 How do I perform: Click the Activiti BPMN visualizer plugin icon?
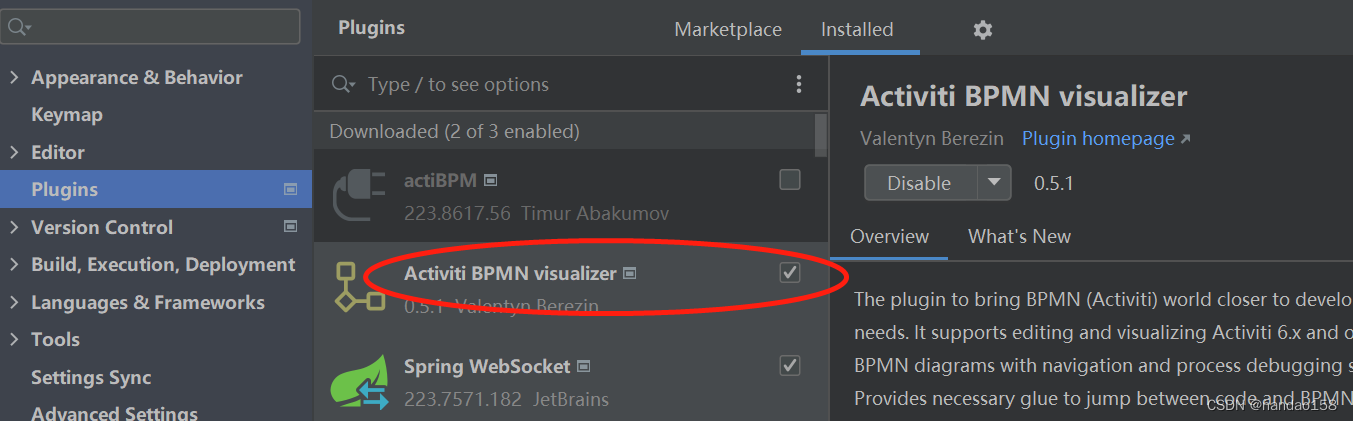pyautogui.click(x=359, y=287)
